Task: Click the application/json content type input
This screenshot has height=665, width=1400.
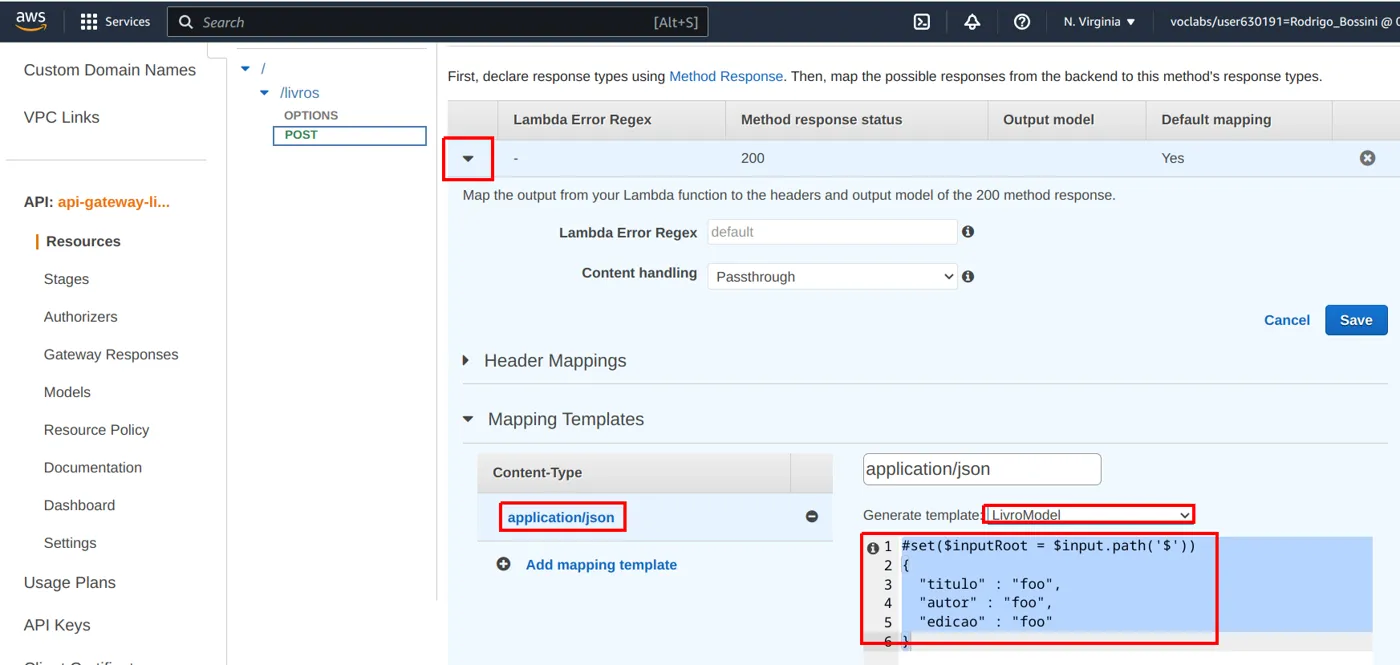Action: click(982, 469)
